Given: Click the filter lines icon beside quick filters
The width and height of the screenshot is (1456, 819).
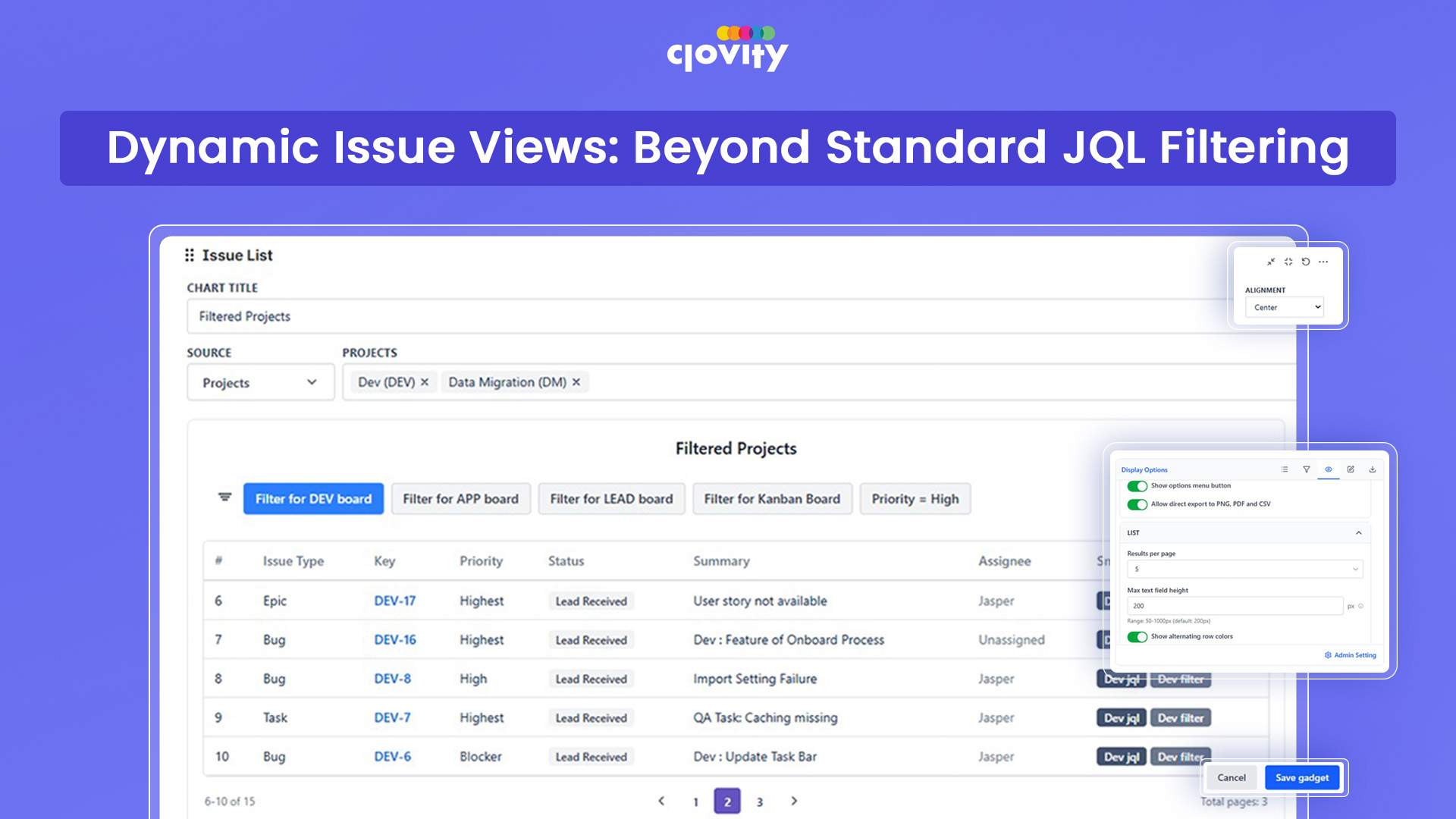Looking at the screenshot, I should pos(224,497).
